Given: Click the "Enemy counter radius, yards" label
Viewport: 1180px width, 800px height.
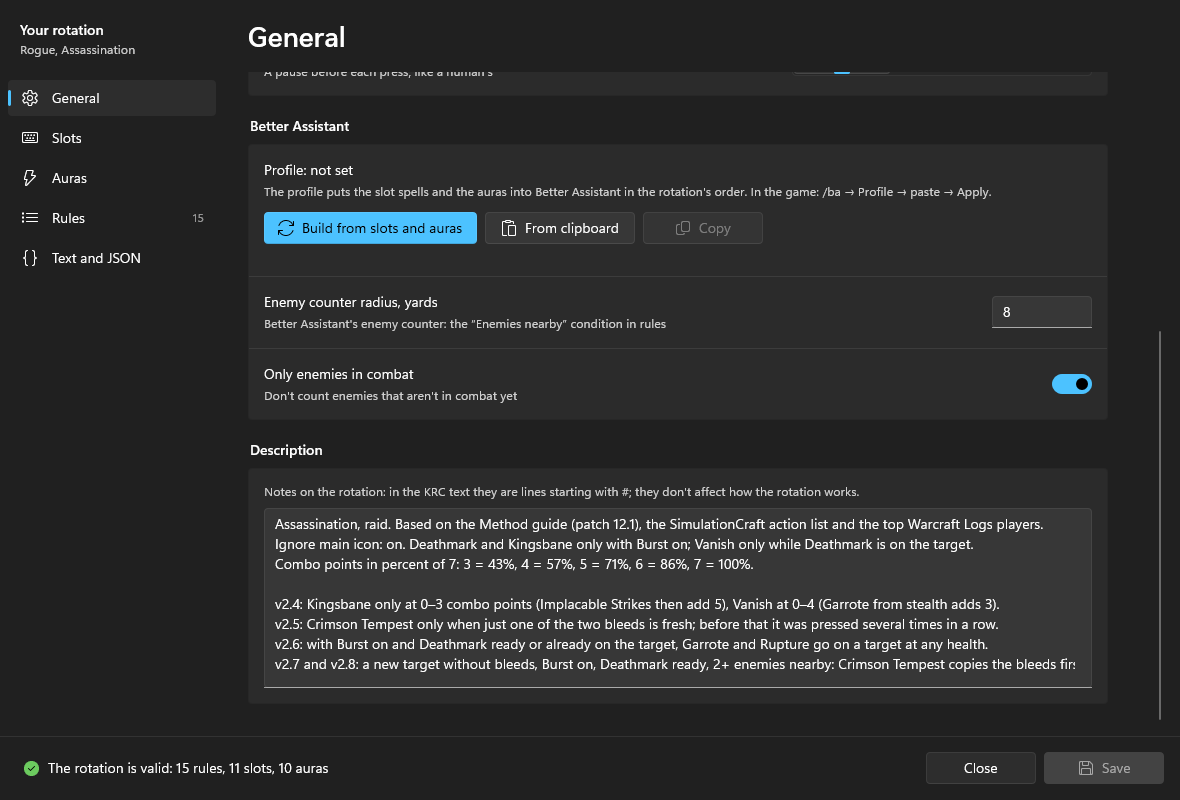Looking at the screenshot, I should (x=351, y=302).
